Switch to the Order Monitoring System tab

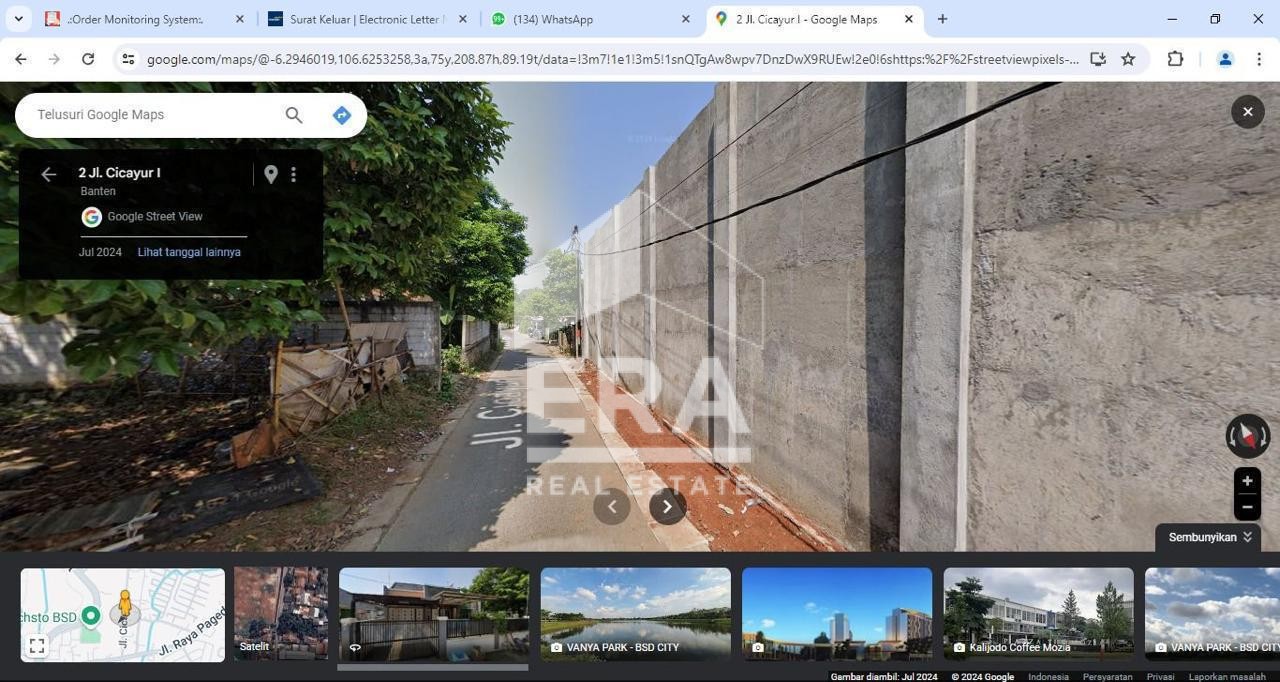tap(144, 19)
